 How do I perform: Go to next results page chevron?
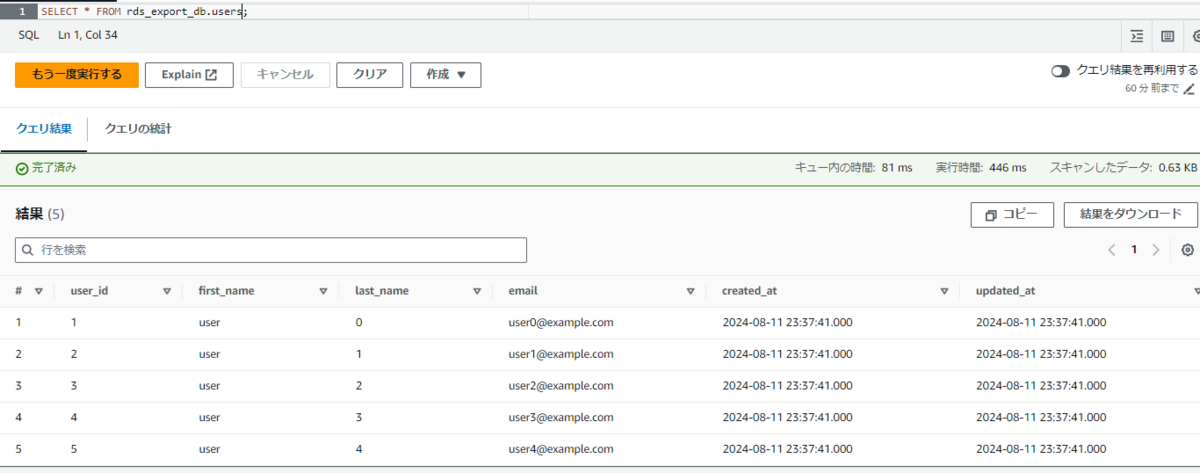coord(1156,250)
